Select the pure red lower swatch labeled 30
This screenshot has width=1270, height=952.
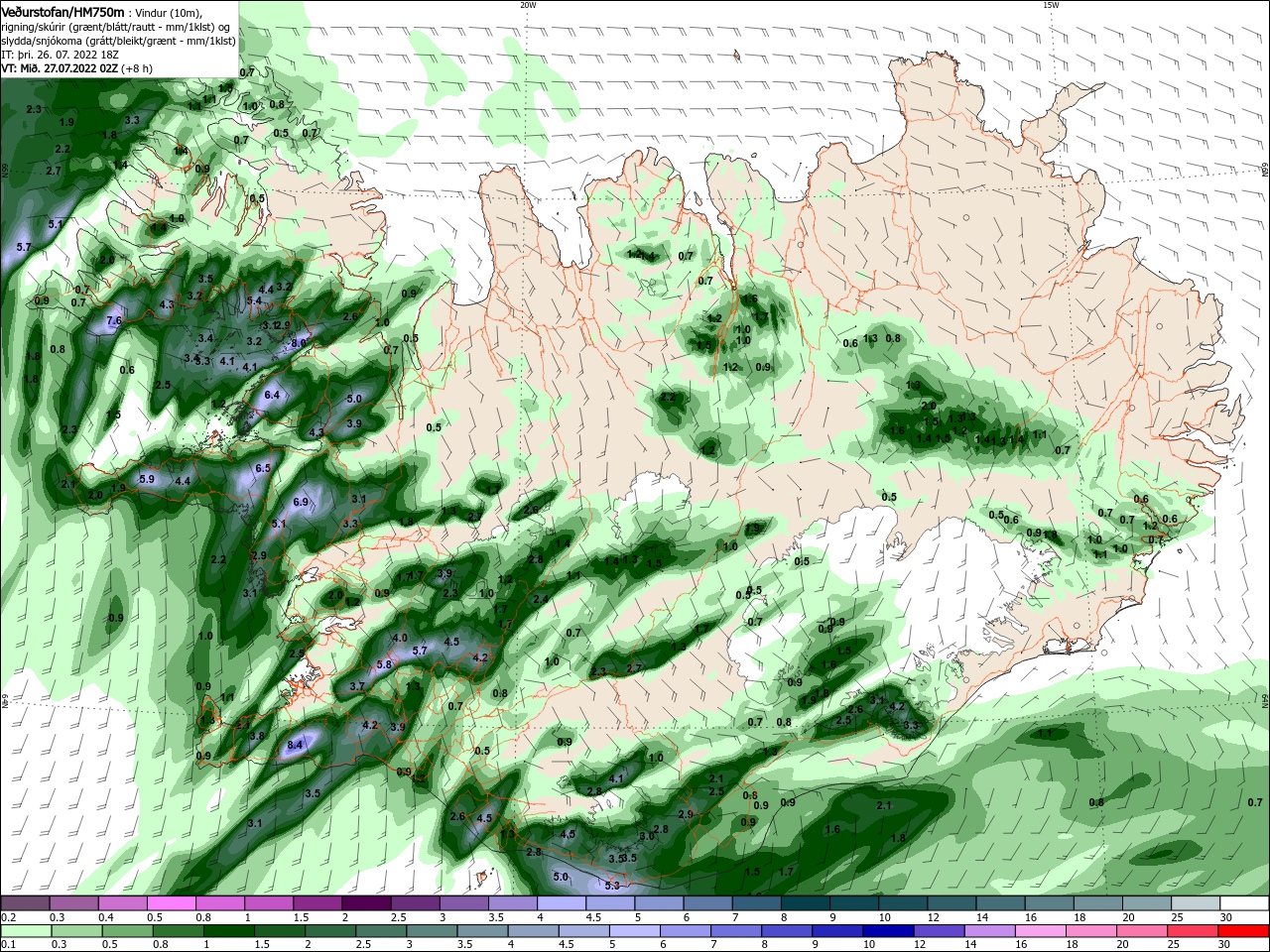point(1243,931)
